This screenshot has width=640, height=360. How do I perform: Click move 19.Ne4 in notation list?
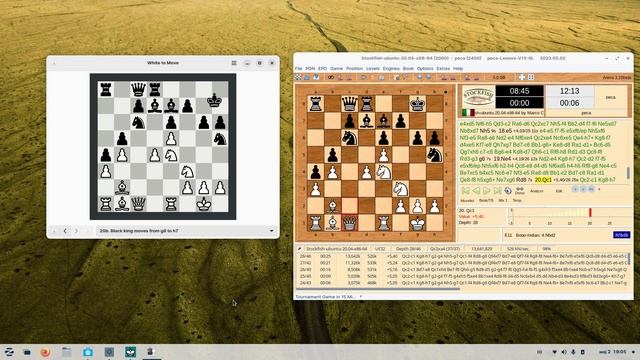tap(502, 159)
